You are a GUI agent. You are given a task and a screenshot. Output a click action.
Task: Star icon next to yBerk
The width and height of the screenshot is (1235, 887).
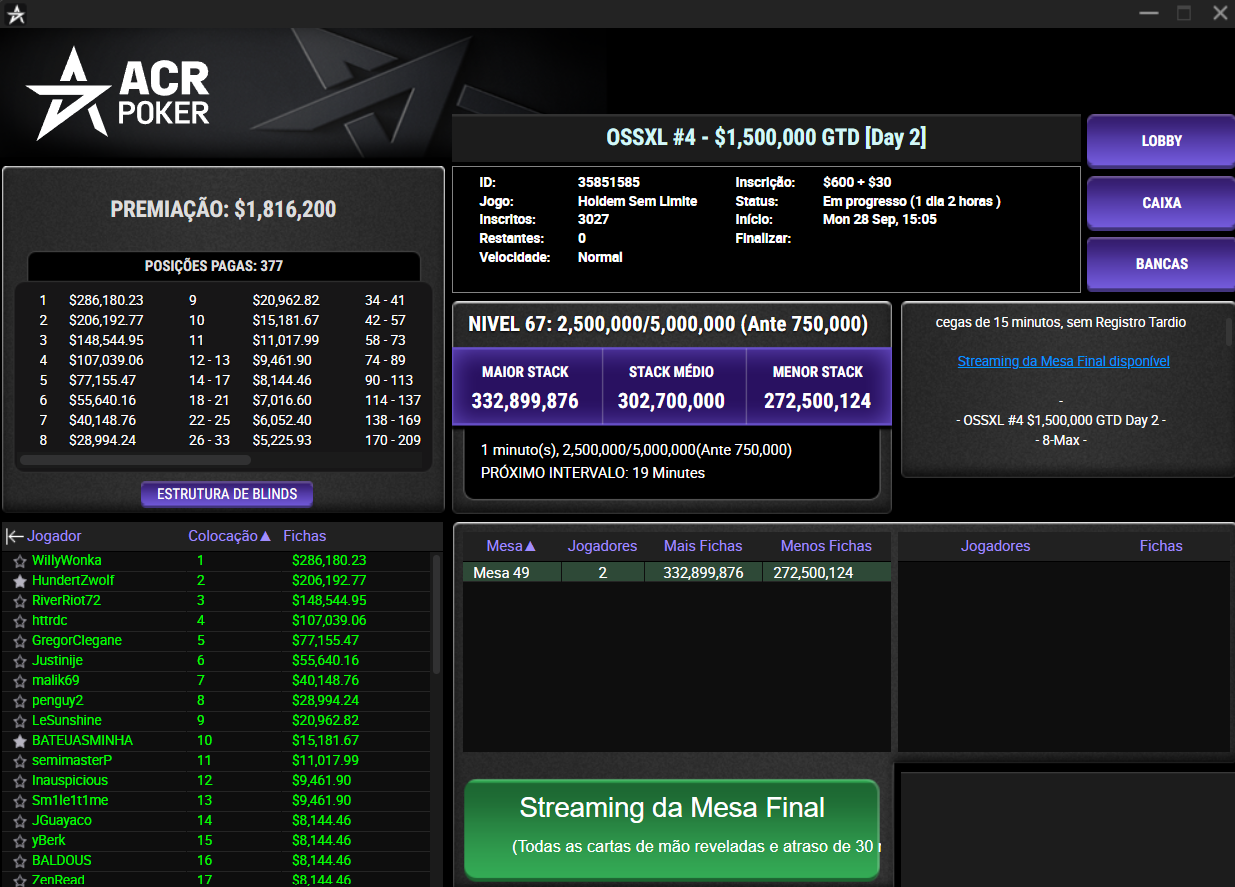pos(19,841)
